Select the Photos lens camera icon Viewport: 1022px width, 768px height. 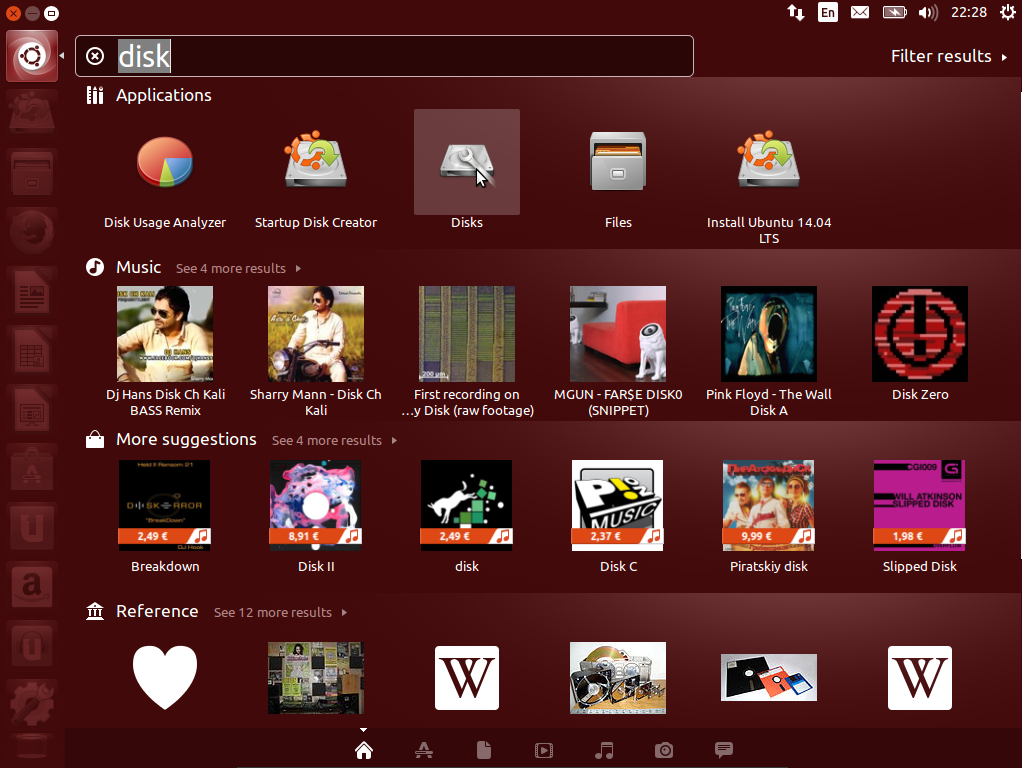pyautogui.click(x=664, y=750)
